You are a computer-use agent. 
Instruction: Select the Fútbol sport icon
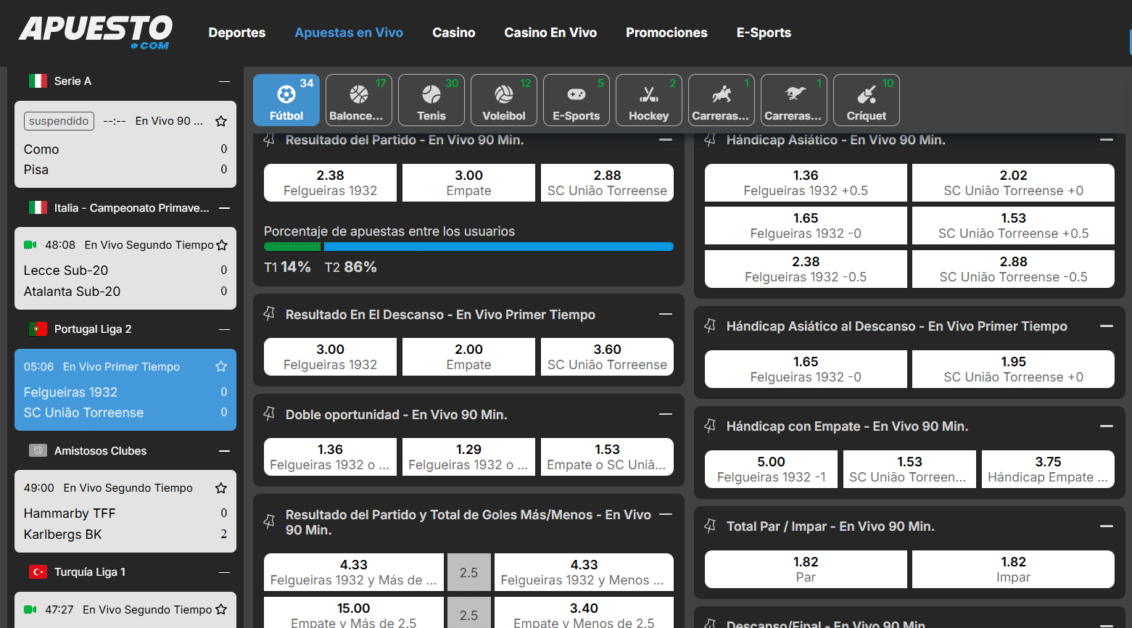[x=286, y=100]
